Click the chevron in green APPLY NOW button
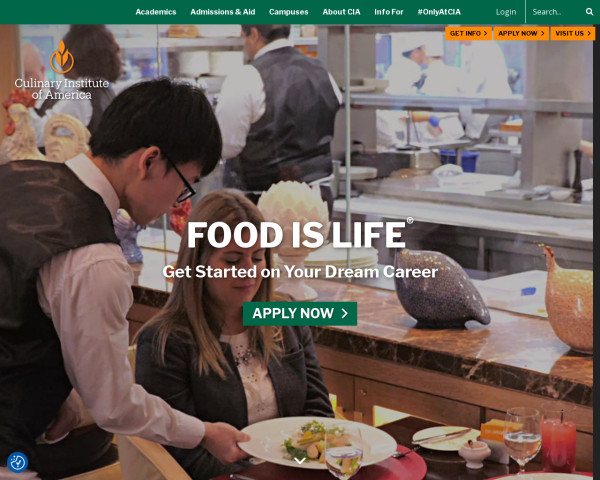Screen dimensions: 600x480 click(x=345, y=313)
